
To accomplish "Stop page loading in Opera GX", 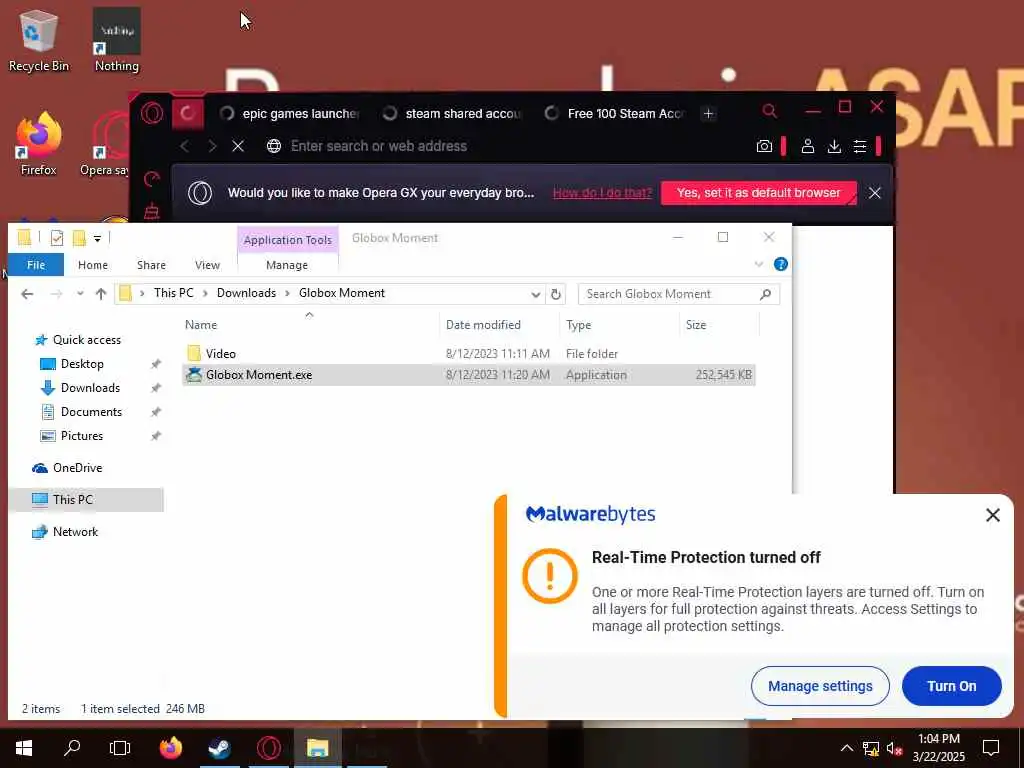I will (238, 146).
